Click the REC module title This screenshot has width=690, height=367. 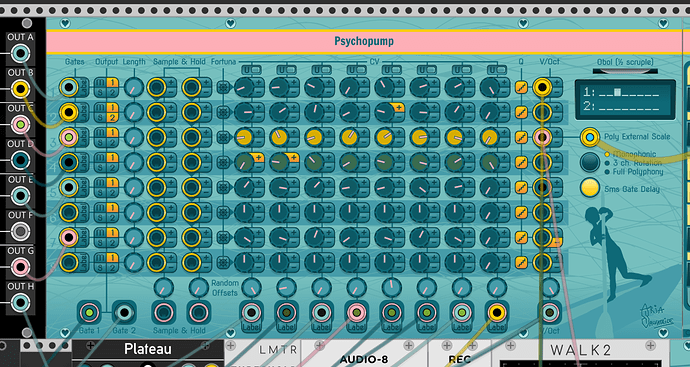(460, 360)
